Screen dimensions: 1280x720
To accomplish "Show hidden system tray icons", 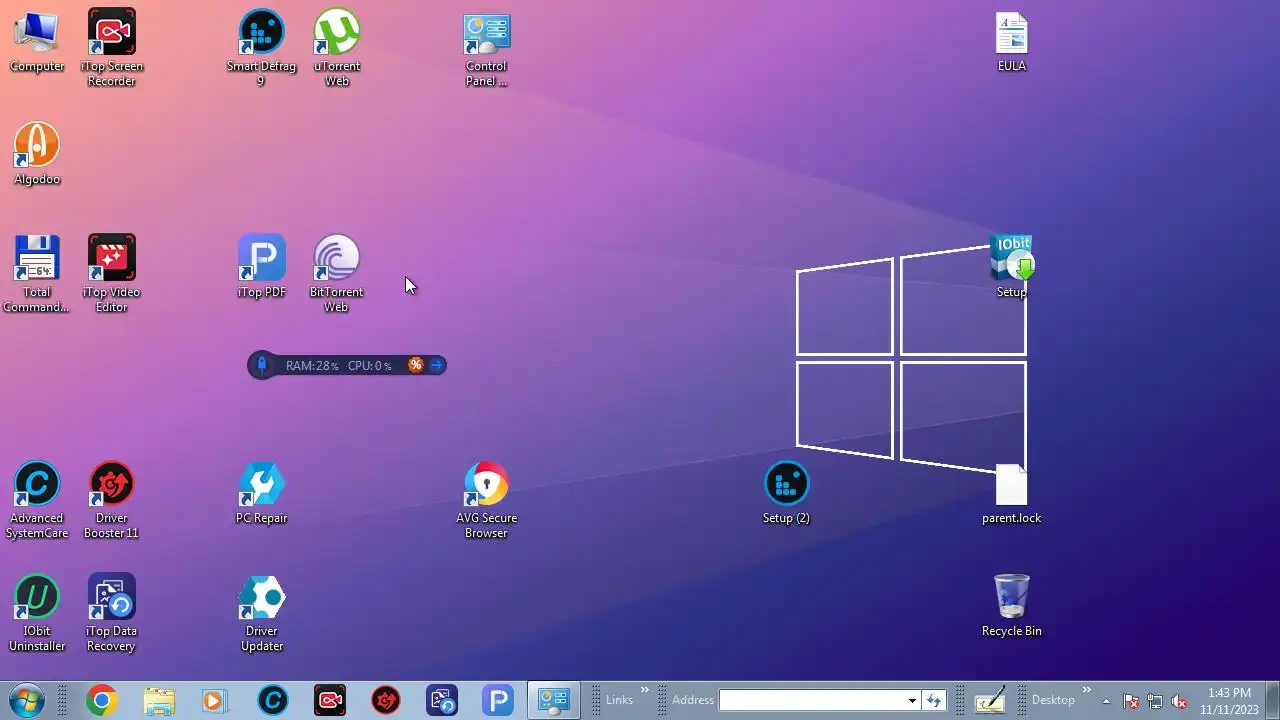I will (1106, 701).
